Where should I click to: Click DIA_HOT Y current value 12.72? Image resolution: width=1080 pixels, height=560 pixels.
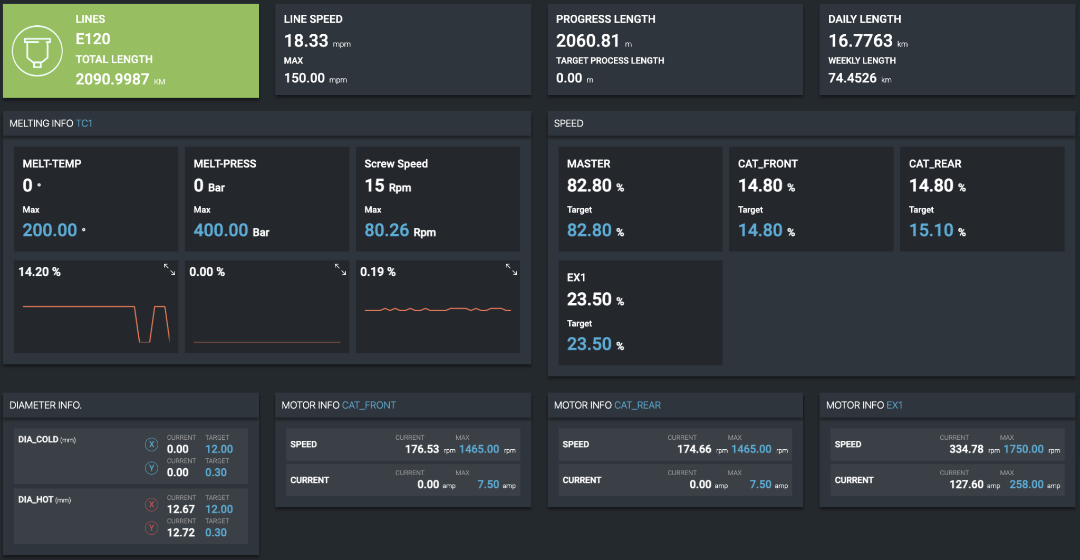(180, 532)
